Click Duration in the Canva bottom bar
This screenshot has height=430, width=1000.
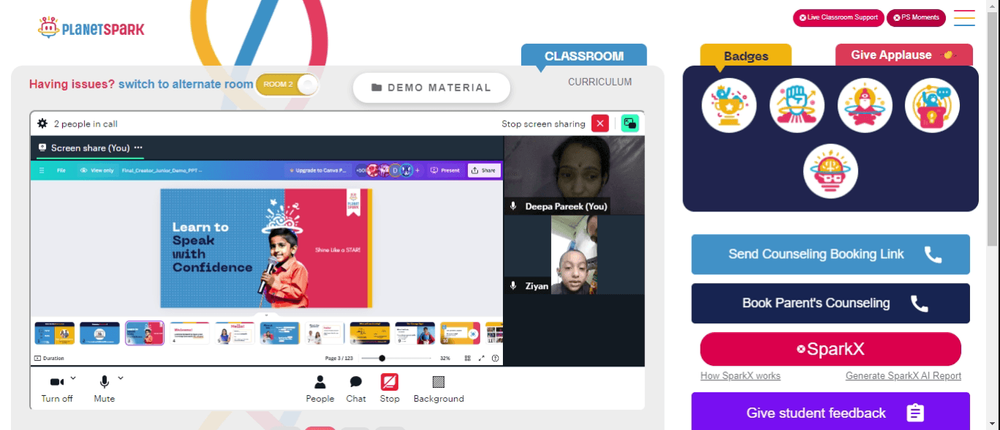[x=49, y=359]
